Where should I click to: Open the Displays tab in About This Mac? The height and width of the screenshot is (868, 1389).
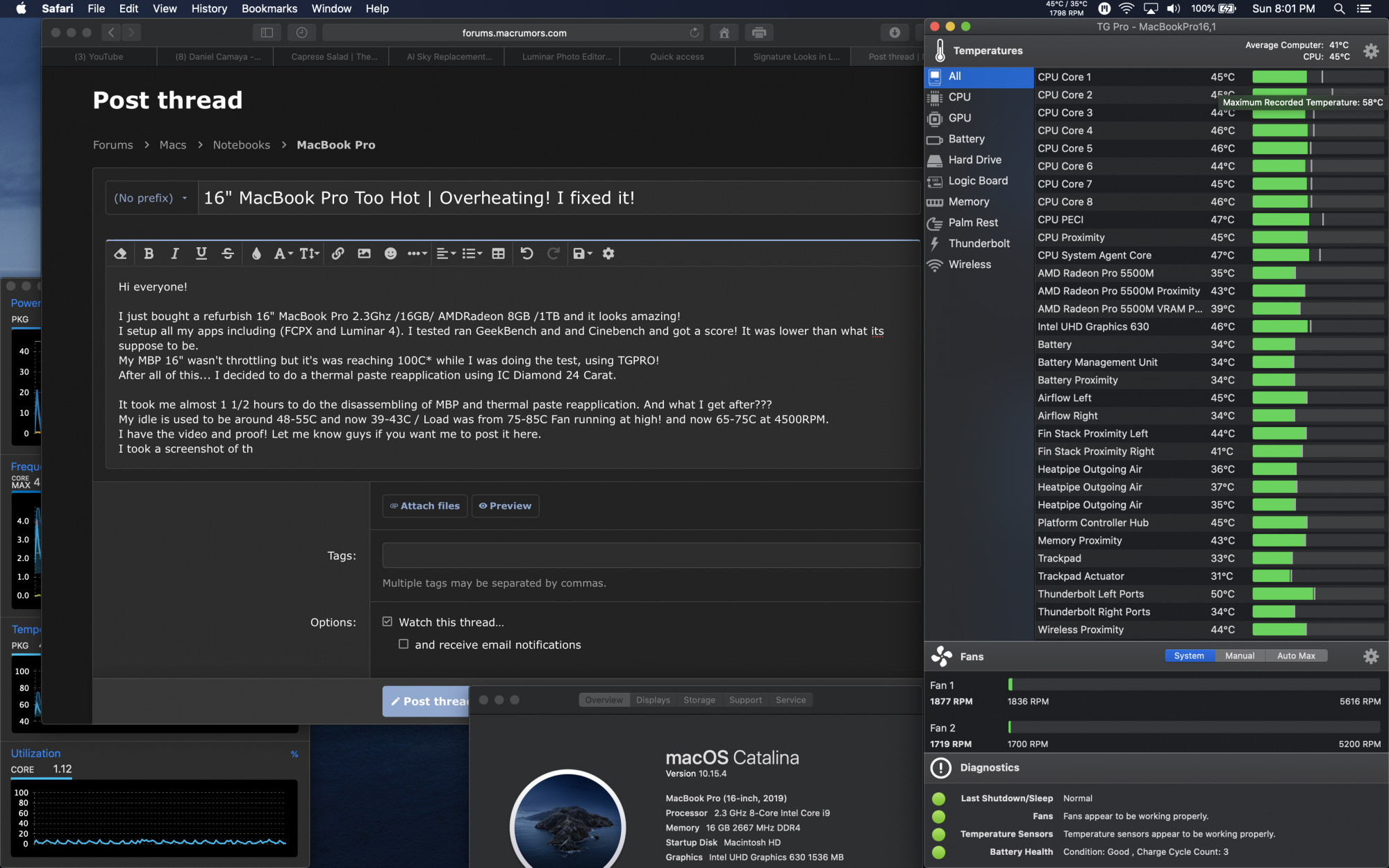pyautogui.click(x=653, y=700)
